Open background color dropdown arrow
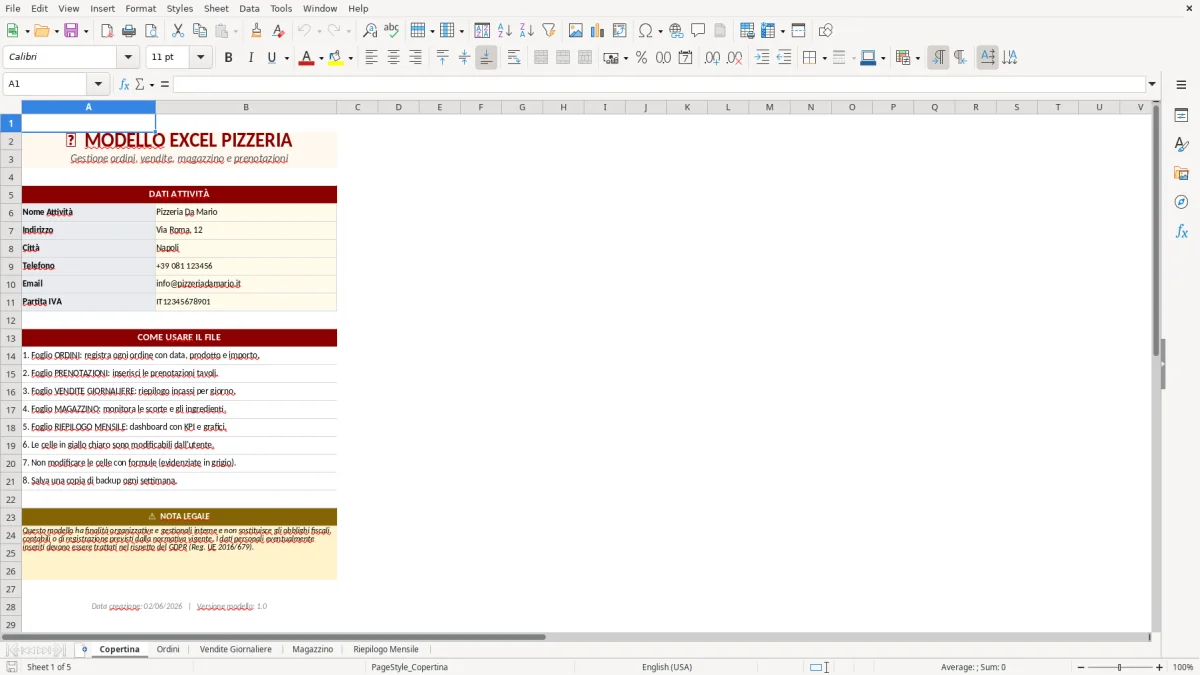The image size is (1200, 675). coord(350,58)
